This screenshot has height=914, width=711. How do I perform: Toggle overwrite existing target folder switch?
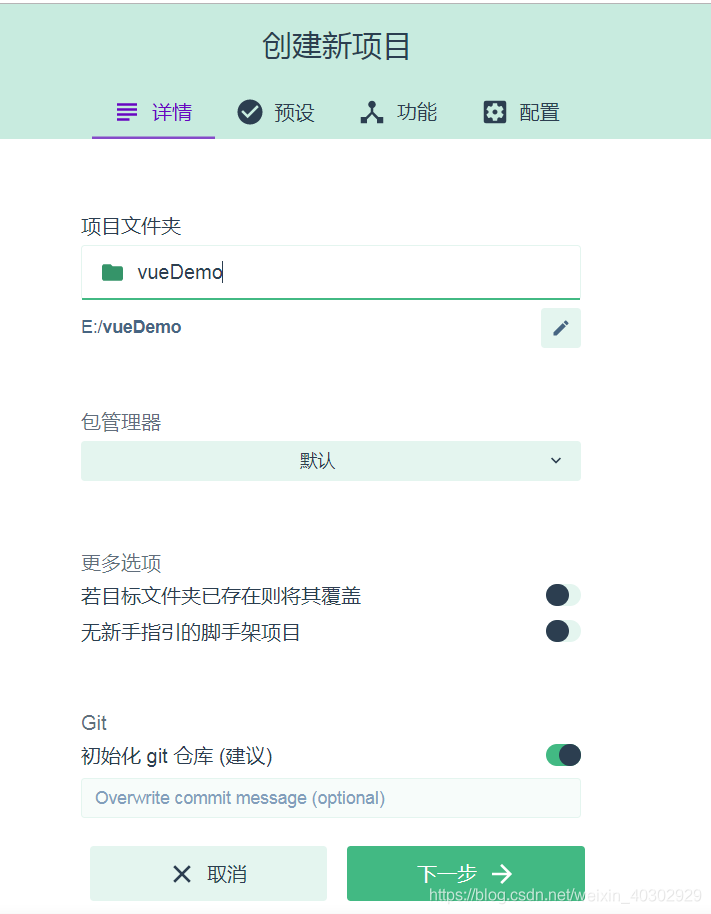(x=563, y=595)
